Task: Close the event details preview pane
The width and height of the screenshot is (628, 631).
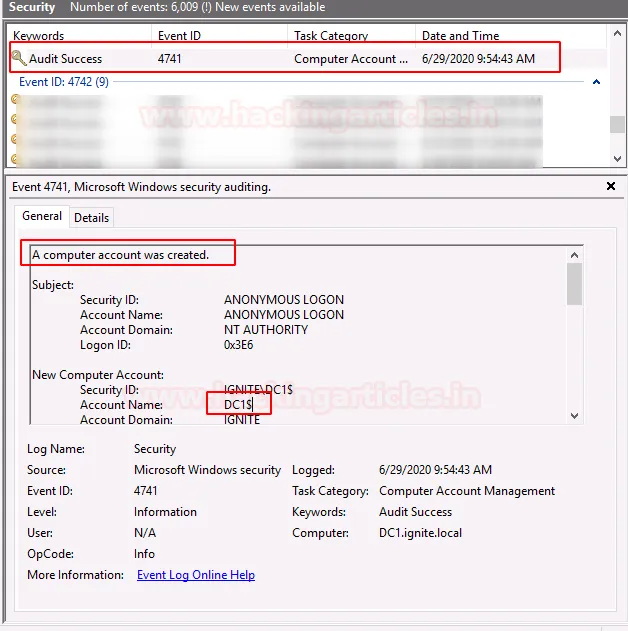Action: click(611, 186)
